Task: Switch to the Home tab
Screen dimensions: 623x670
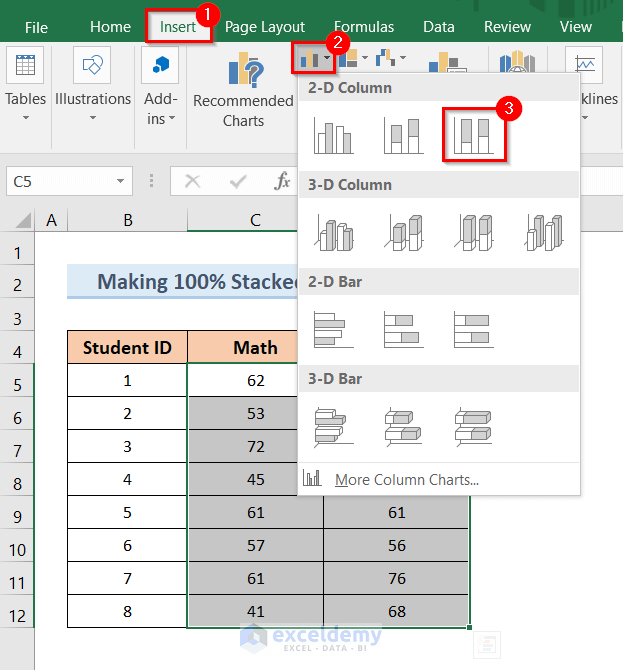Action: click(110, 27)
